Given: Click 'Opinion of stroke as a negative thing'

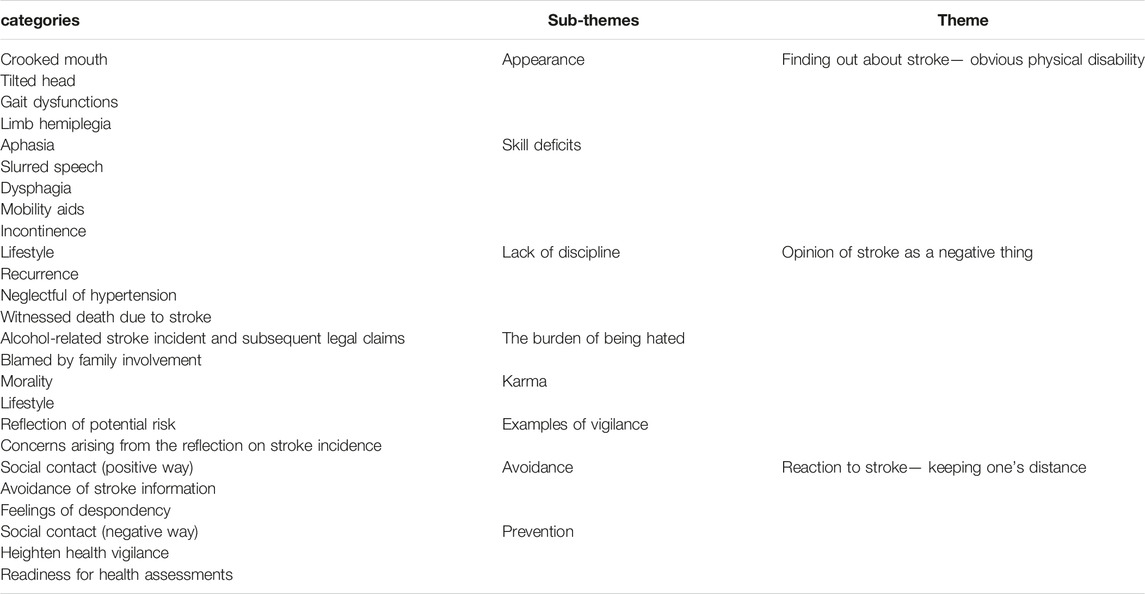Looking at the screenshot, I should tap(907, 253).
